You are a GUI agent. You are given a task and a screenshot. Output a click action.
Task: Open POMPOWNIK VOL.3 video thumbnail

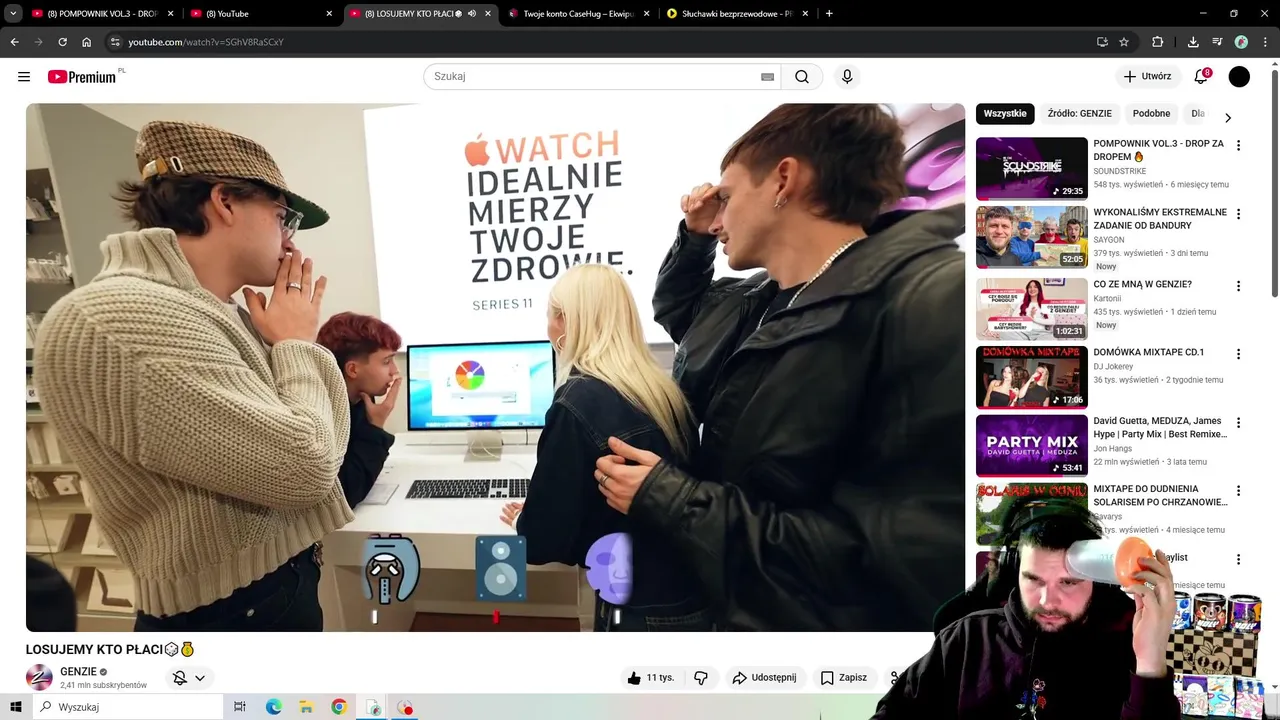[x=1031, y=168]
